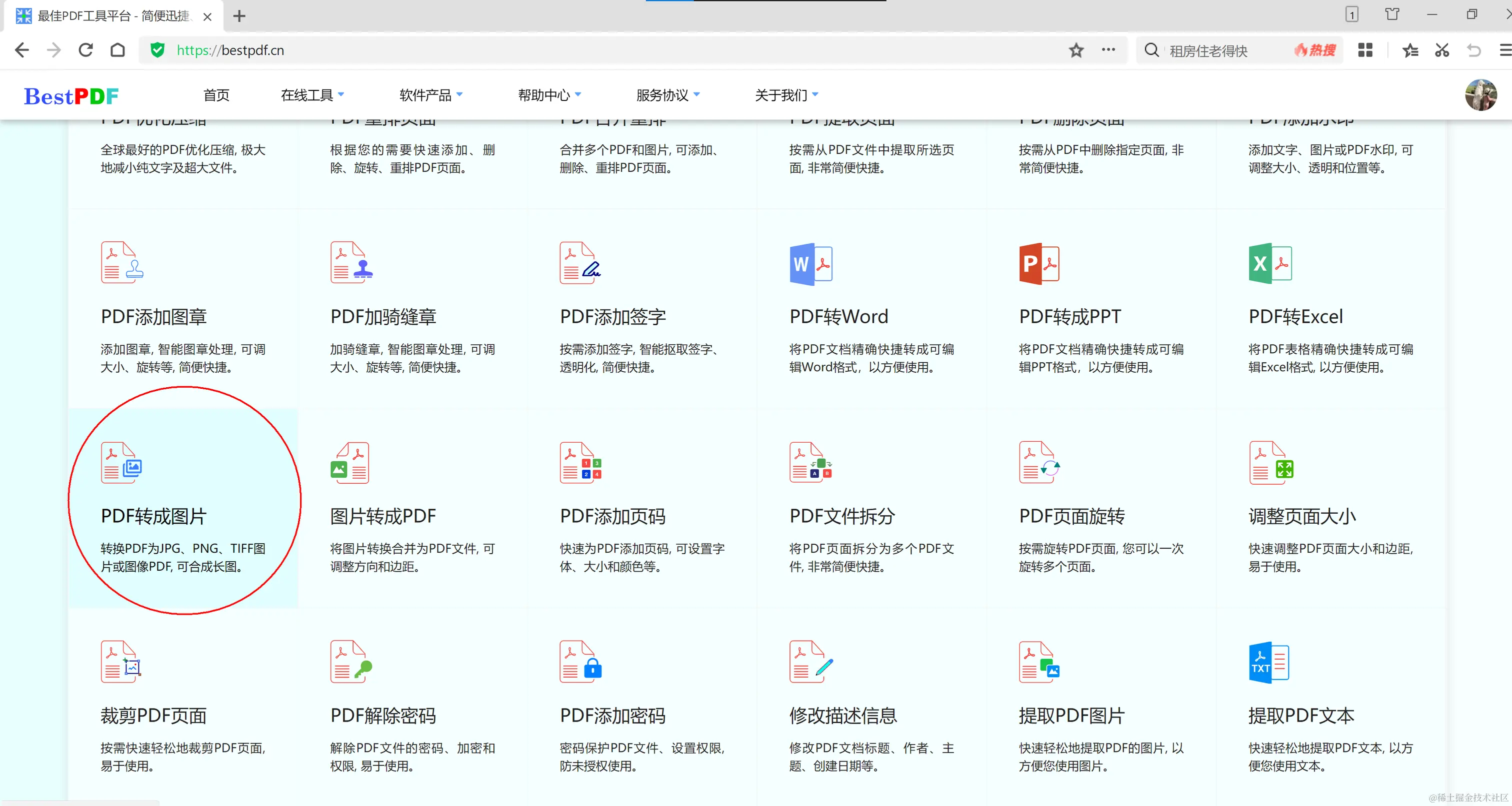This screenshot has height=806, width=1512.
Task: Click the PDF解除密码 key icon
Action: point(351,662)
